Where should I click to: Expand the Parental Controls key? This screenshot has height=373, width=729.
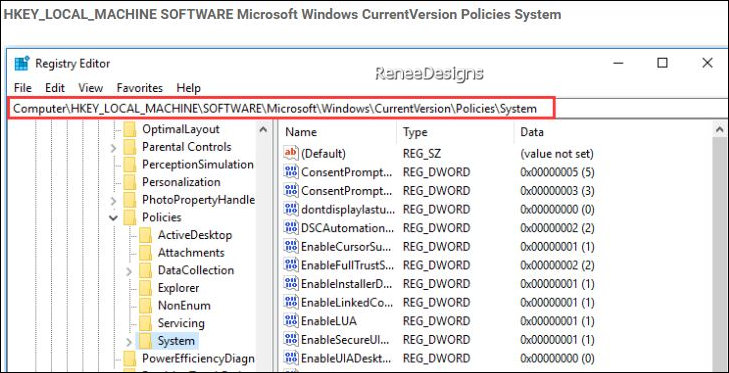113,148
